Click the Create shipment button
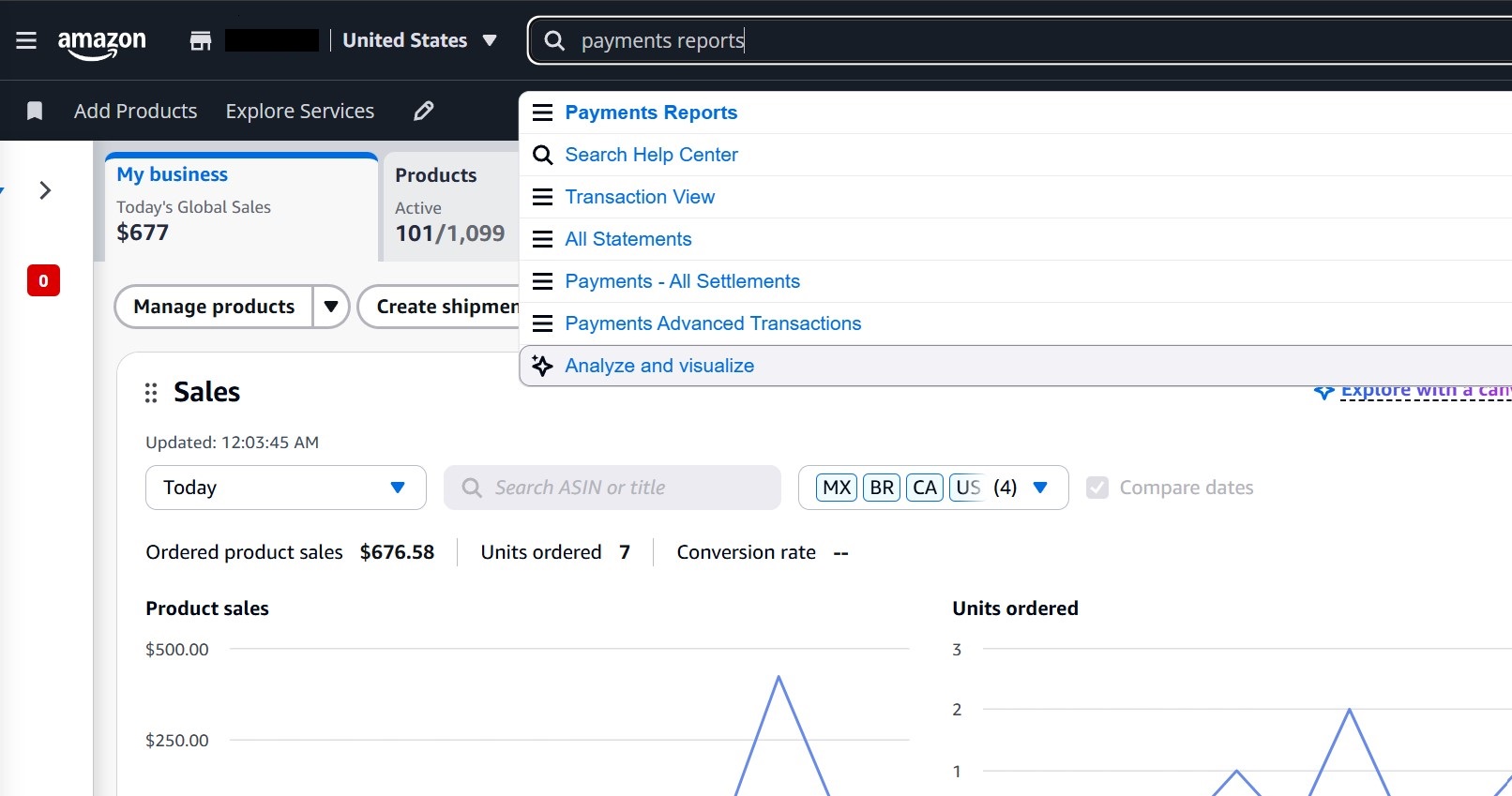Viewport: 1512px width, 796px height. click(x=440, y=307)
